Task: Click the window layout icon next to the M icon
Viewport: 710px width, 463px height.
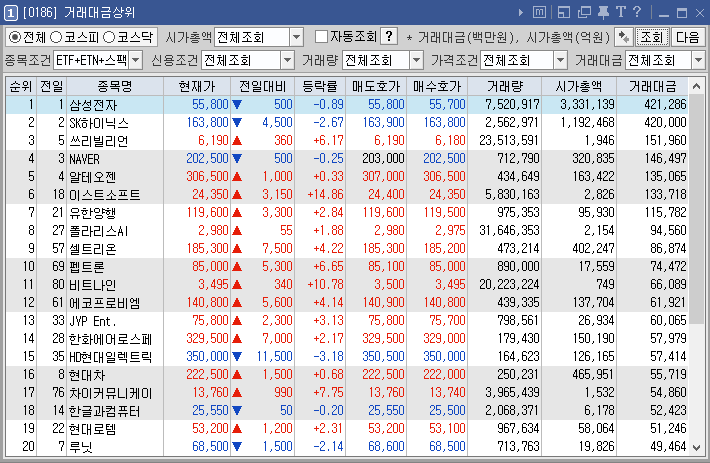Action: pos(564,12)
